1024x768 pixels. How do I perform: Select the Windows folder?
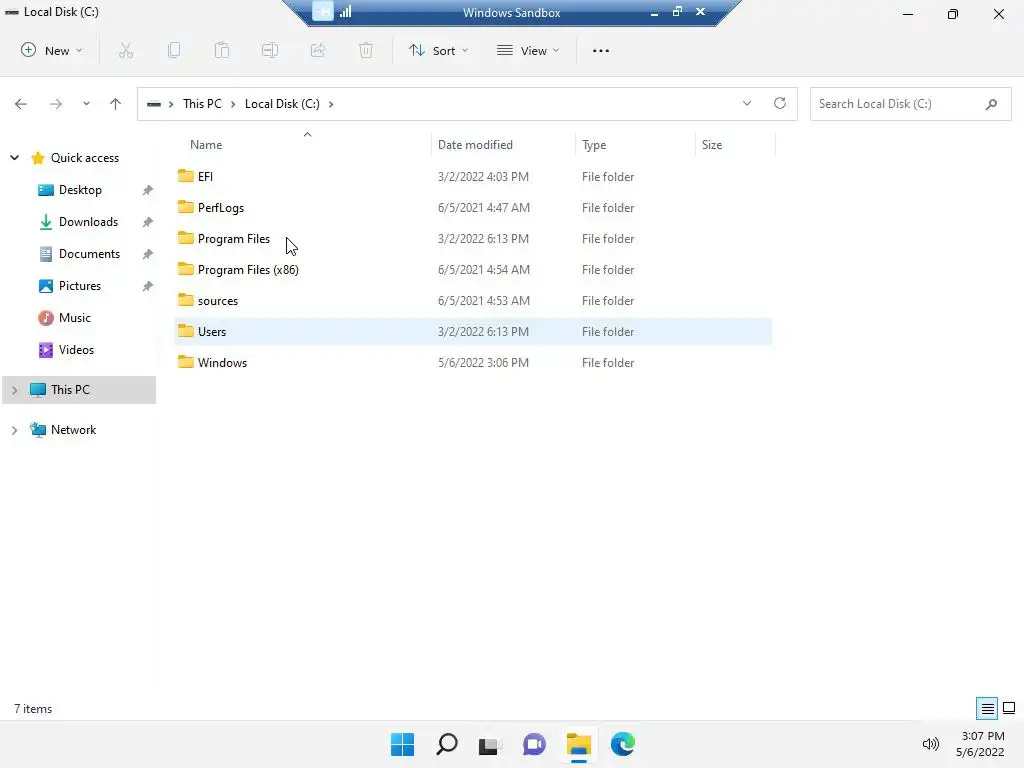click(473, 362)
